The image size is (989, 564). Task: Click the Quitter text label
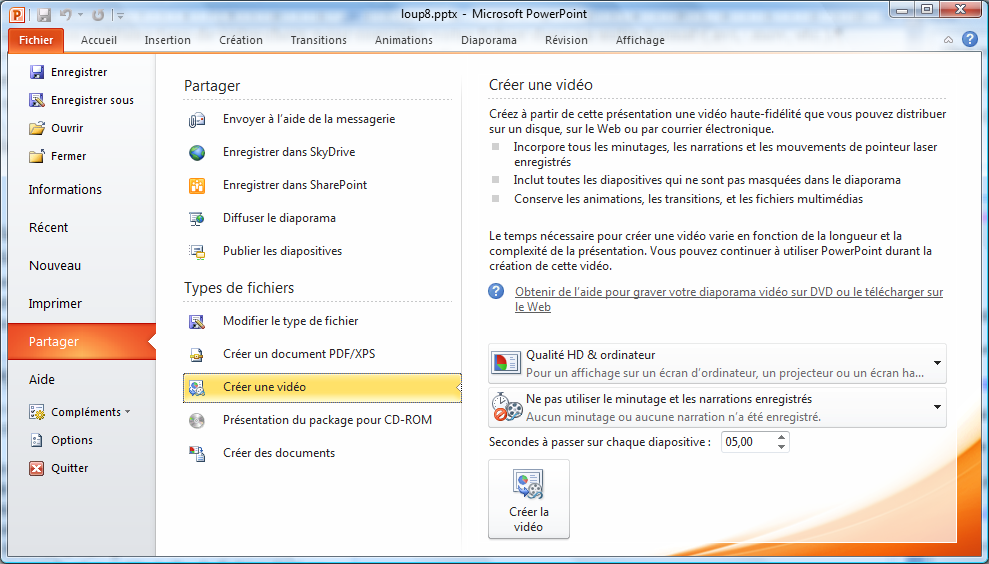69,468
